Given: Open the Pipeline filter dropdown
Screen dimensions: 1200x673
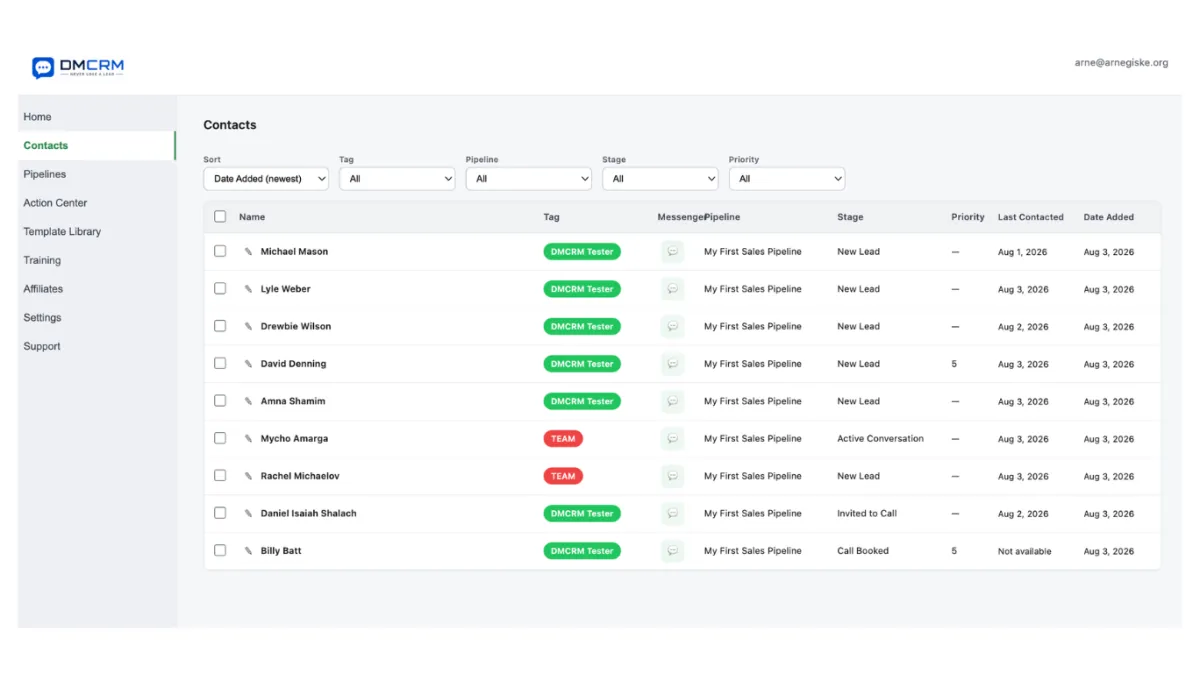Looking at the screenshot, I should pyautogui.click(x=528, y=179).
